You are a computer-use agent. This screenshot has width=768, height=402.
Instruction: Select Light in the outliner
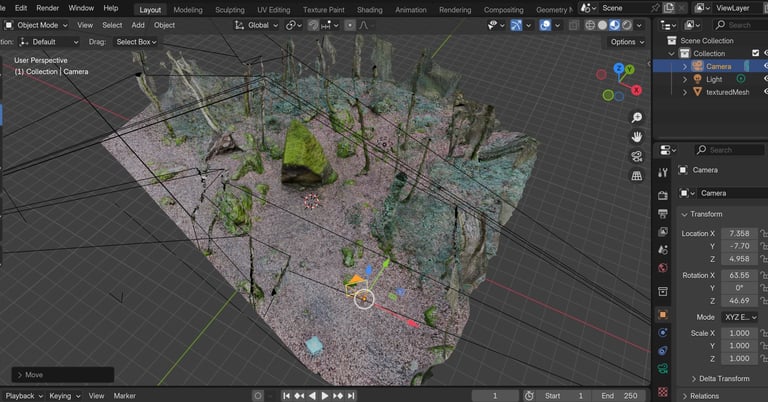click(714, 79)
